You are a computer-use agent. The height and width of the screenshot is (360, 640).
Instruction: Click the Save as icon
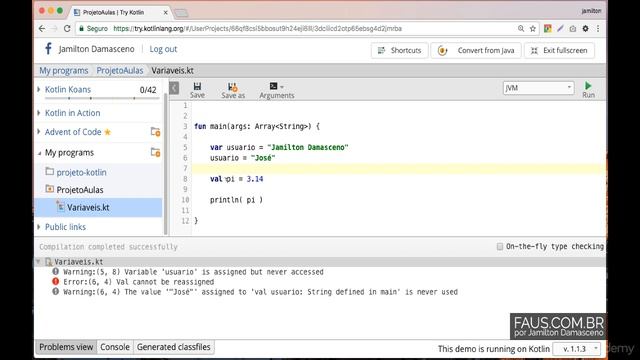point(233,87)
